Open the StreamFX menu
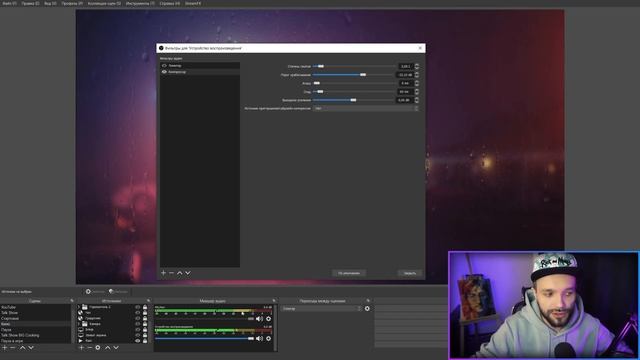 (x=193, y=3)
